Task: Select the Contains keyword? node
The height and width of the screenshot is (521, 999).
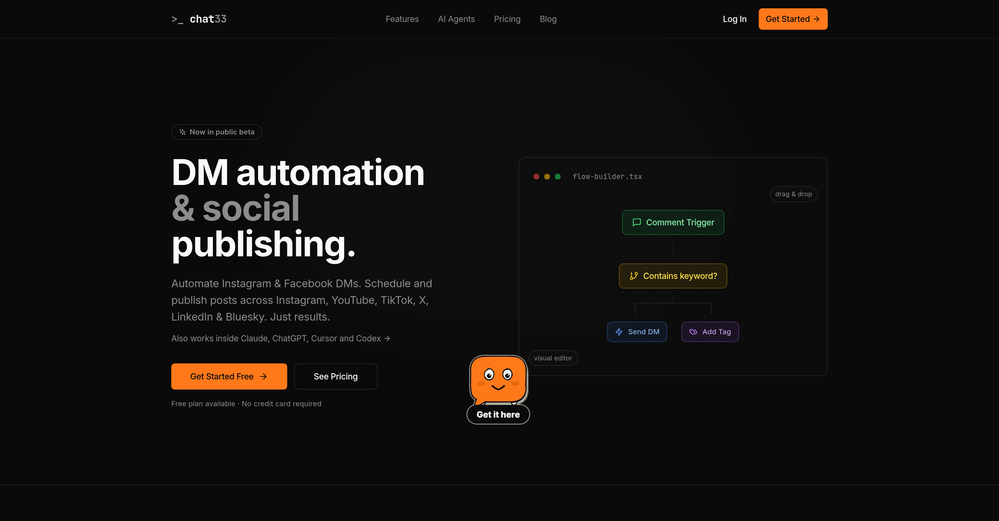Action: (x=673, y=276)
